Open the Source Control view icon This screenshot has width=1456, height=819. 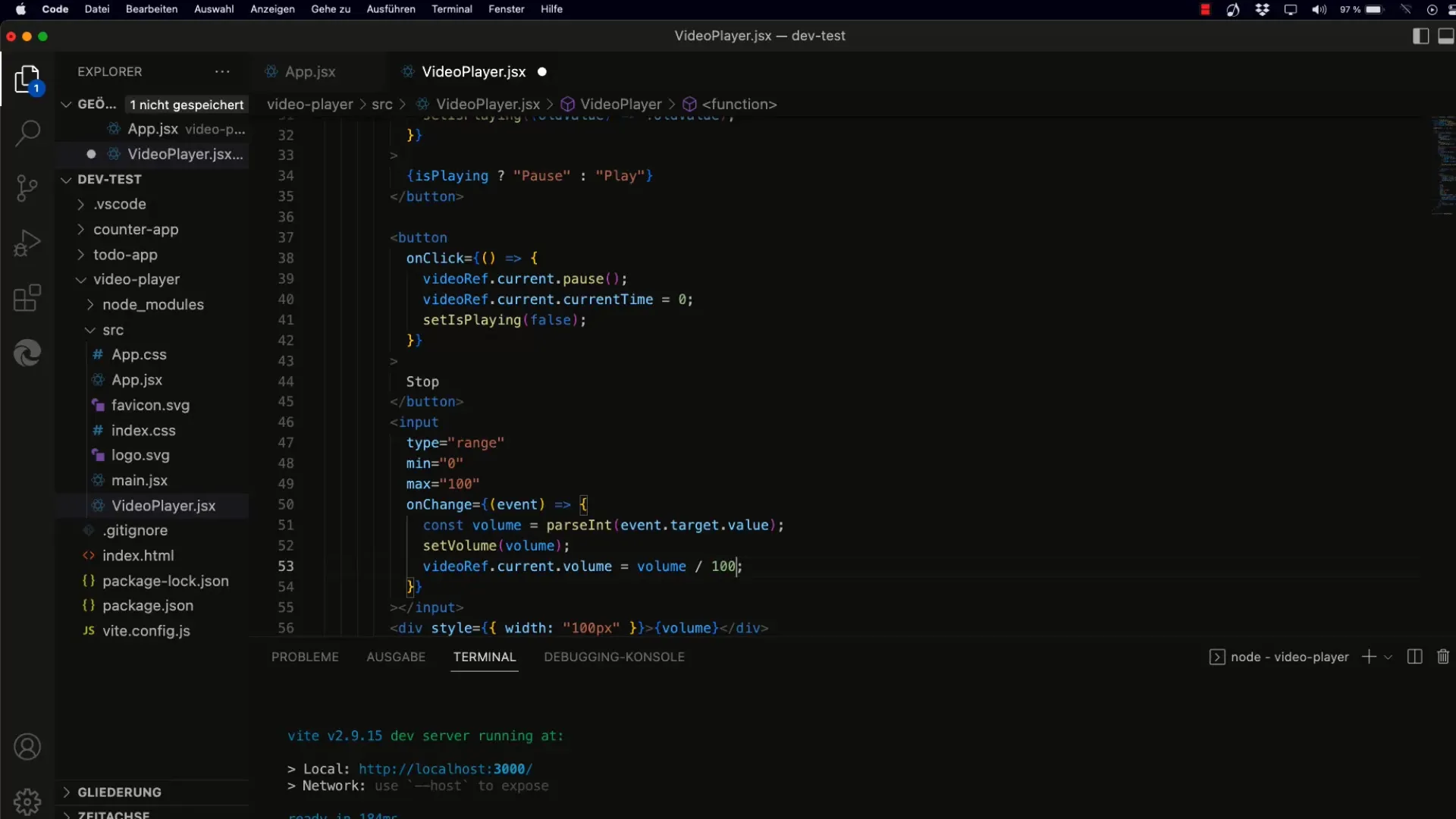pos(27,188)
